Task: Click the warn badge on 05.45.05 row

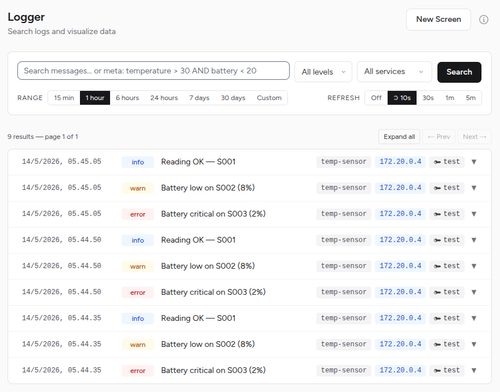Action: 138,188
